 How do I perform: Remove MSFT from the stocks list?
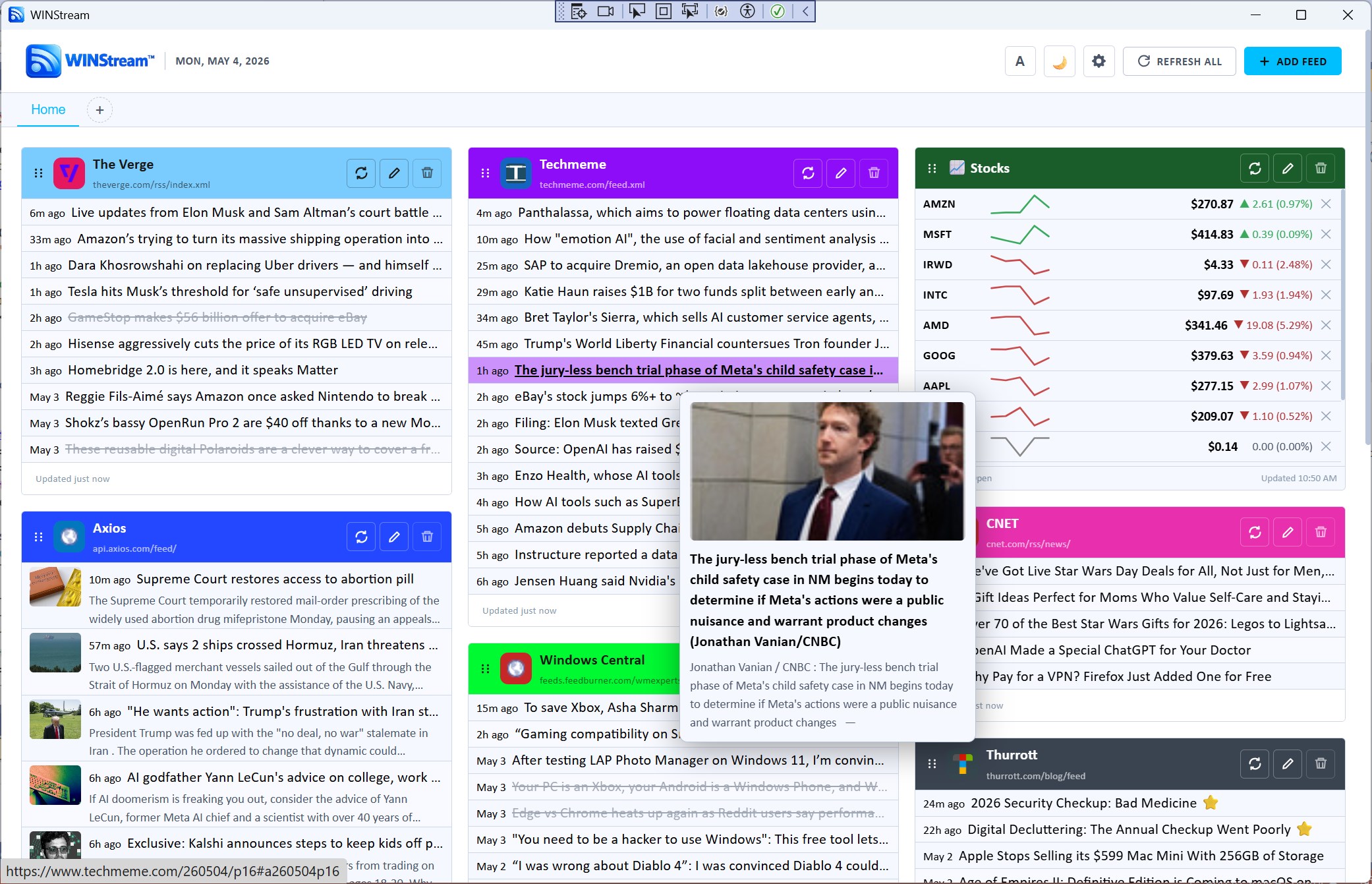[1327, 234]
